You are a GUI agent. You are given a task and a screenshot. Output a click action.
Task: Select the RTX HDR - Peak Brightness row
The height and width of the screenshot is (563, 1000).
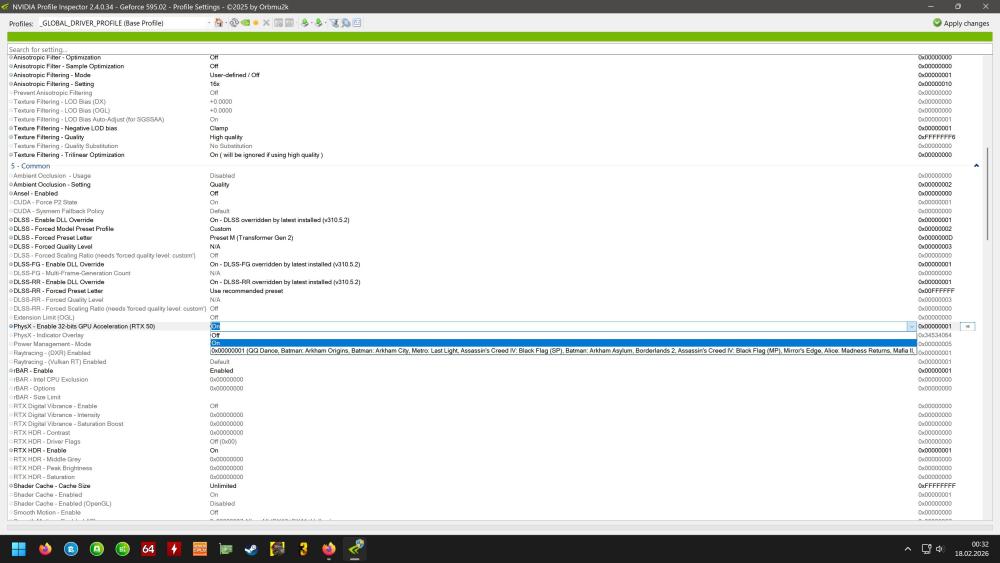click(x=495, y=468)
